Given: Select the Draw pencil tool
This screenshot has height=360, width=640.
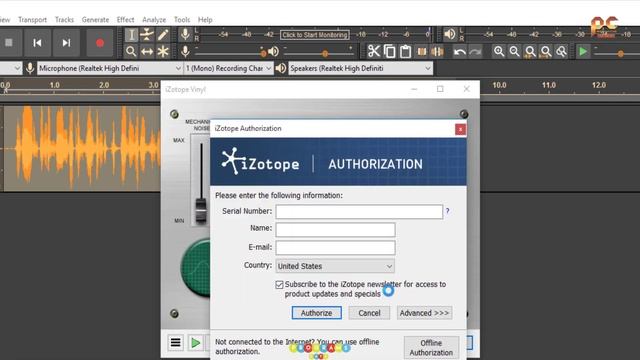Looking at the screenshot, I should [163, 35].
